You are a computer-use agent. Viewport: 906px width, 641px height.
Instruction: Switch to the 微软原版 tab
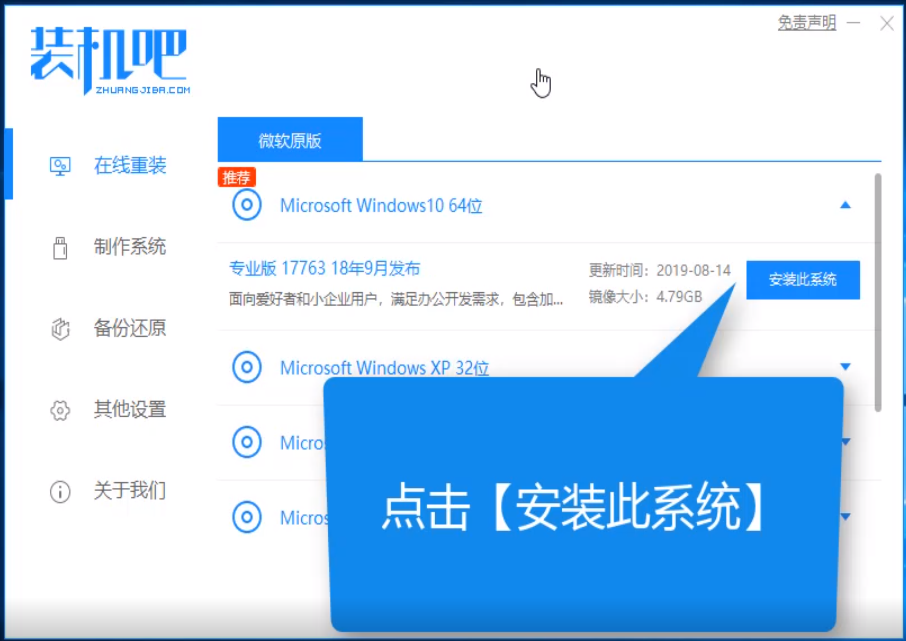[x=290, y=139]
